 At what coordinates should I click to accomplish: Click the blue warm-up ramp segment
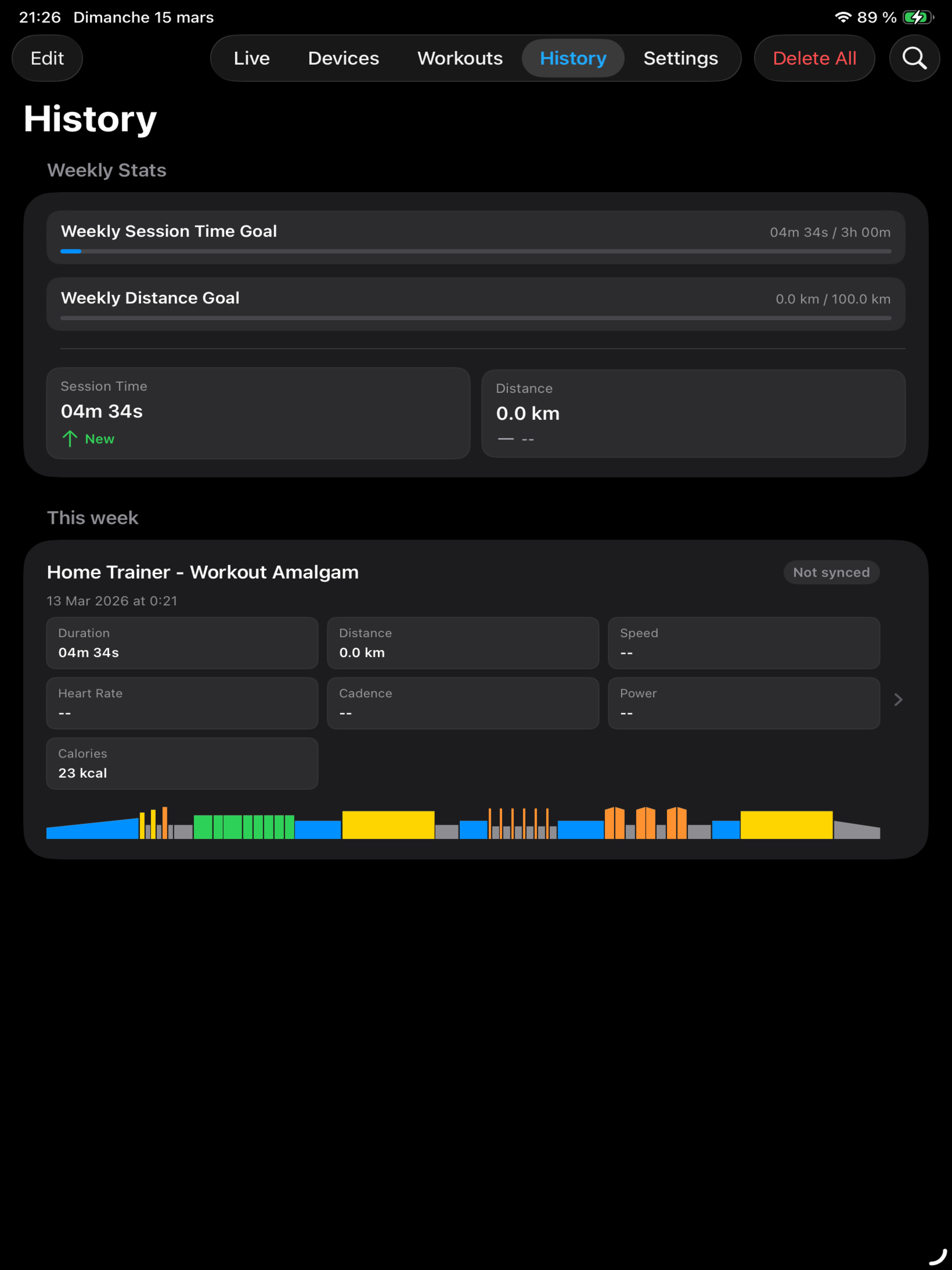[93, 829]
